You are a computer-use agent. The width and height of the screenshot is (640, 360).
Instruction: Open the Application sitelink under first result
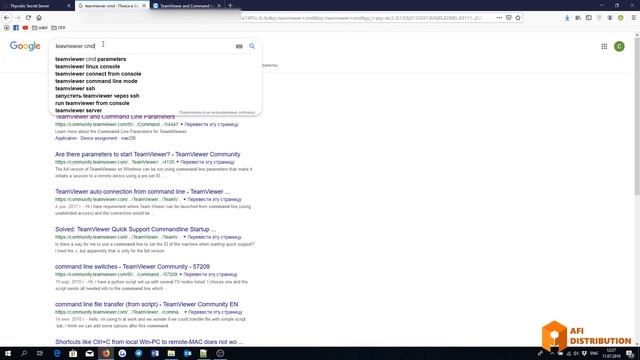coord(66,138)
